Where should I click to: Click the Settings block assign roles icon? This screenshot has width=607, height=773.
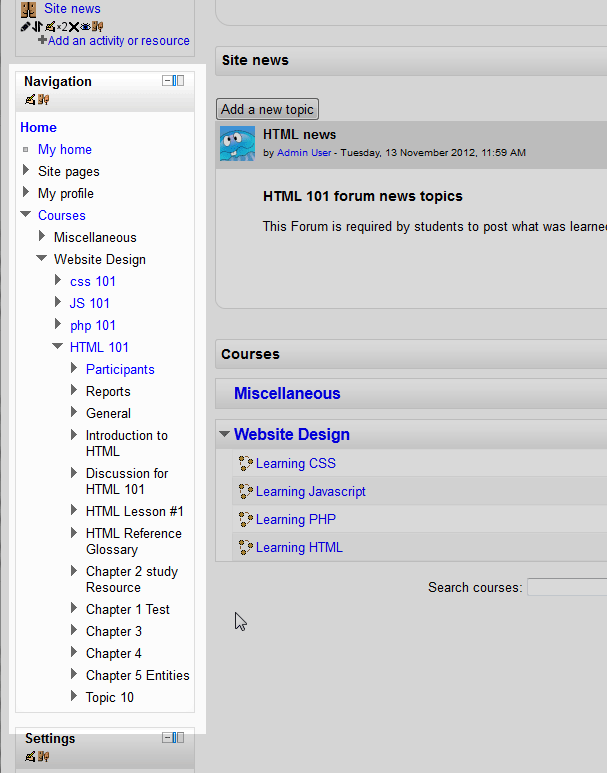coord(43,756)
